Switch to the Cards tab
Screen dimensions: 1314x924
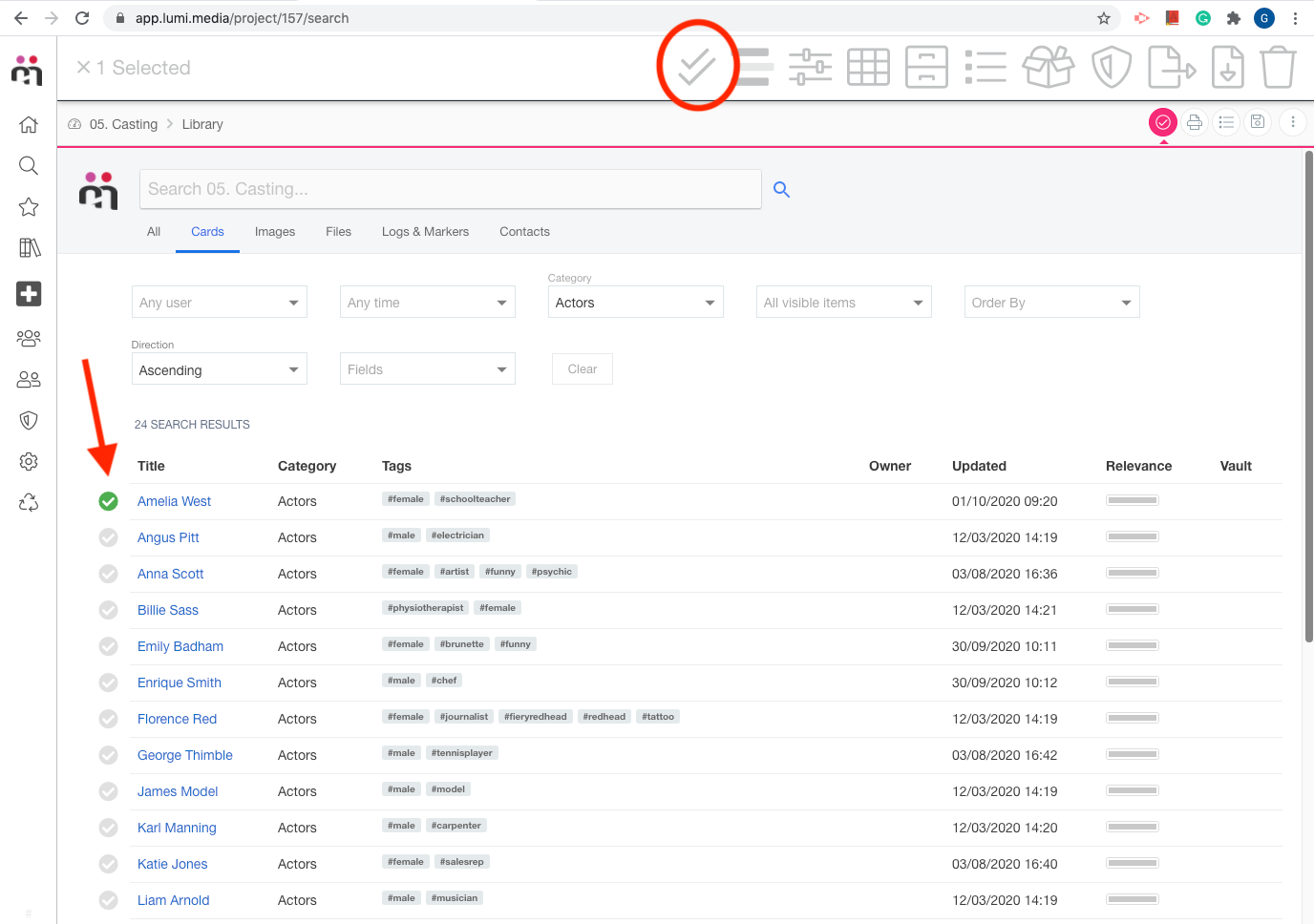pyautogui.click(x=207, y=232)
